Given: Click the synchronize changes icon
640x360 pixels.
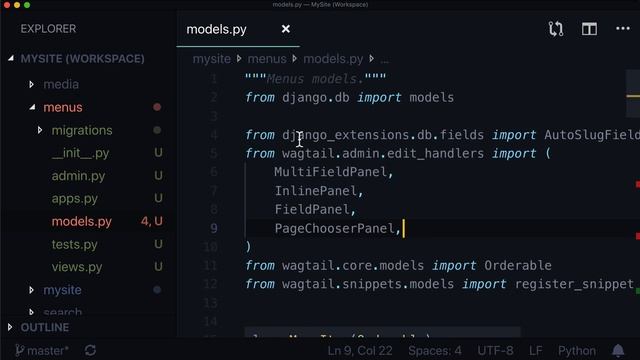Looking at the screenshot, I should click(x=91, y=351).
